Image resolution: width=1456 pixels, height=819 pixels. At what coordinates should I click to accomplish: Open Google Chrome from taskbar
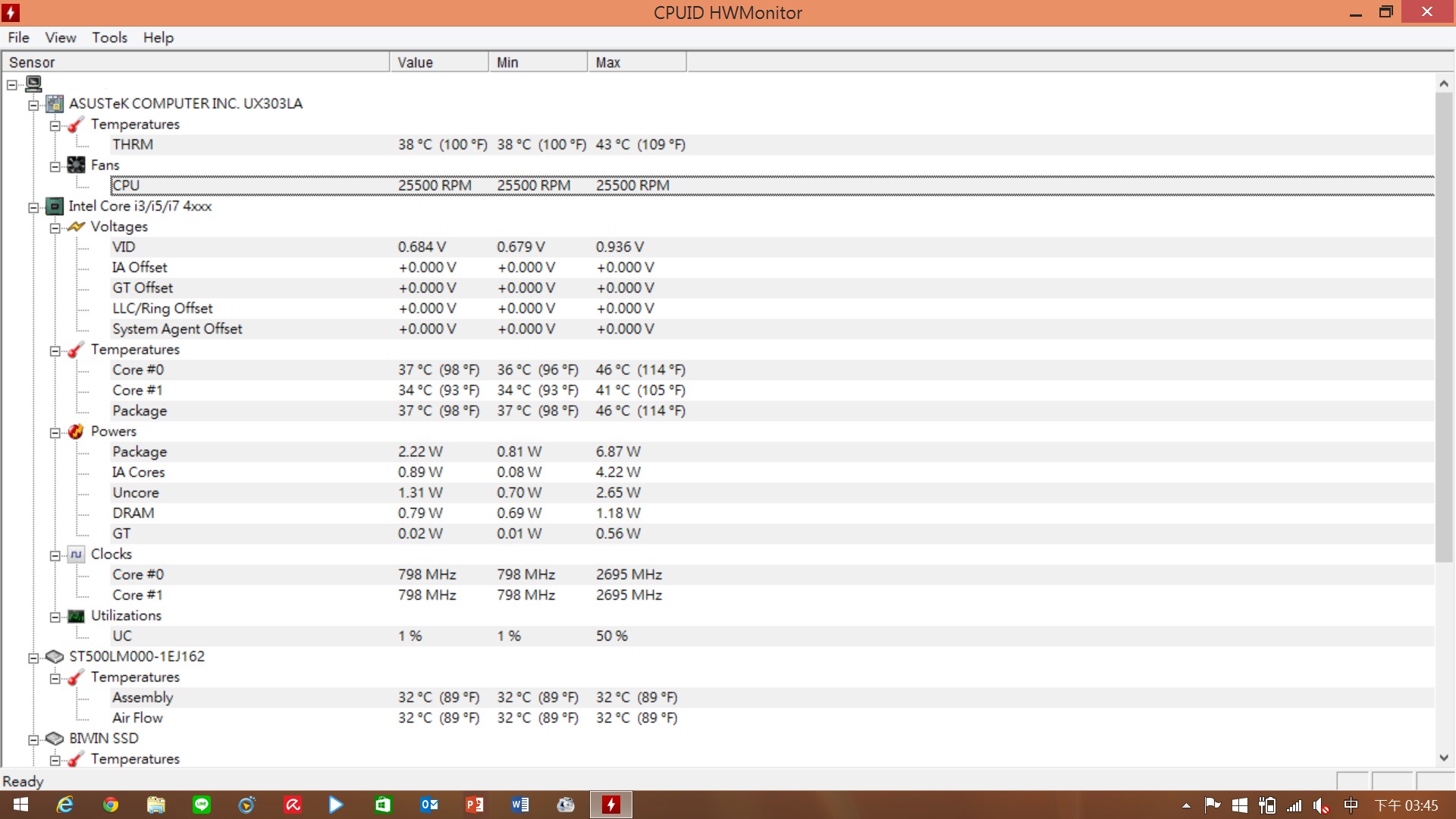click(x=111, y=805)
